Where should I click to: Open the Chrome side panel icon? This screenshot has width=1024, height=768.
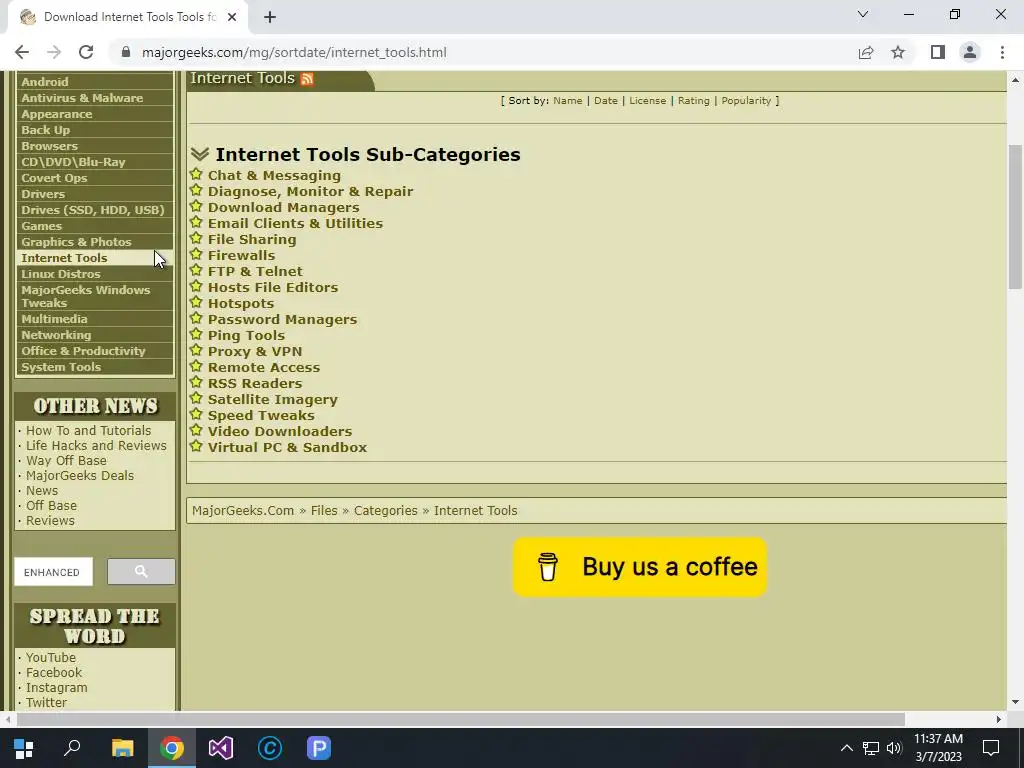[x=938, y=52]
